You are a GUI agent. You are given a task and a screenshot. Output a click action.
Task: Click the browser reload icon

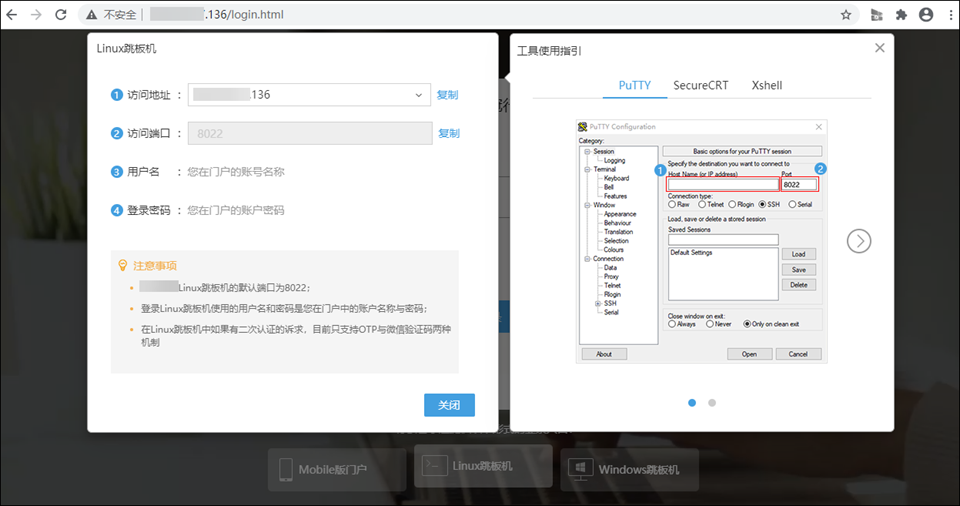[x=60, y=15]
